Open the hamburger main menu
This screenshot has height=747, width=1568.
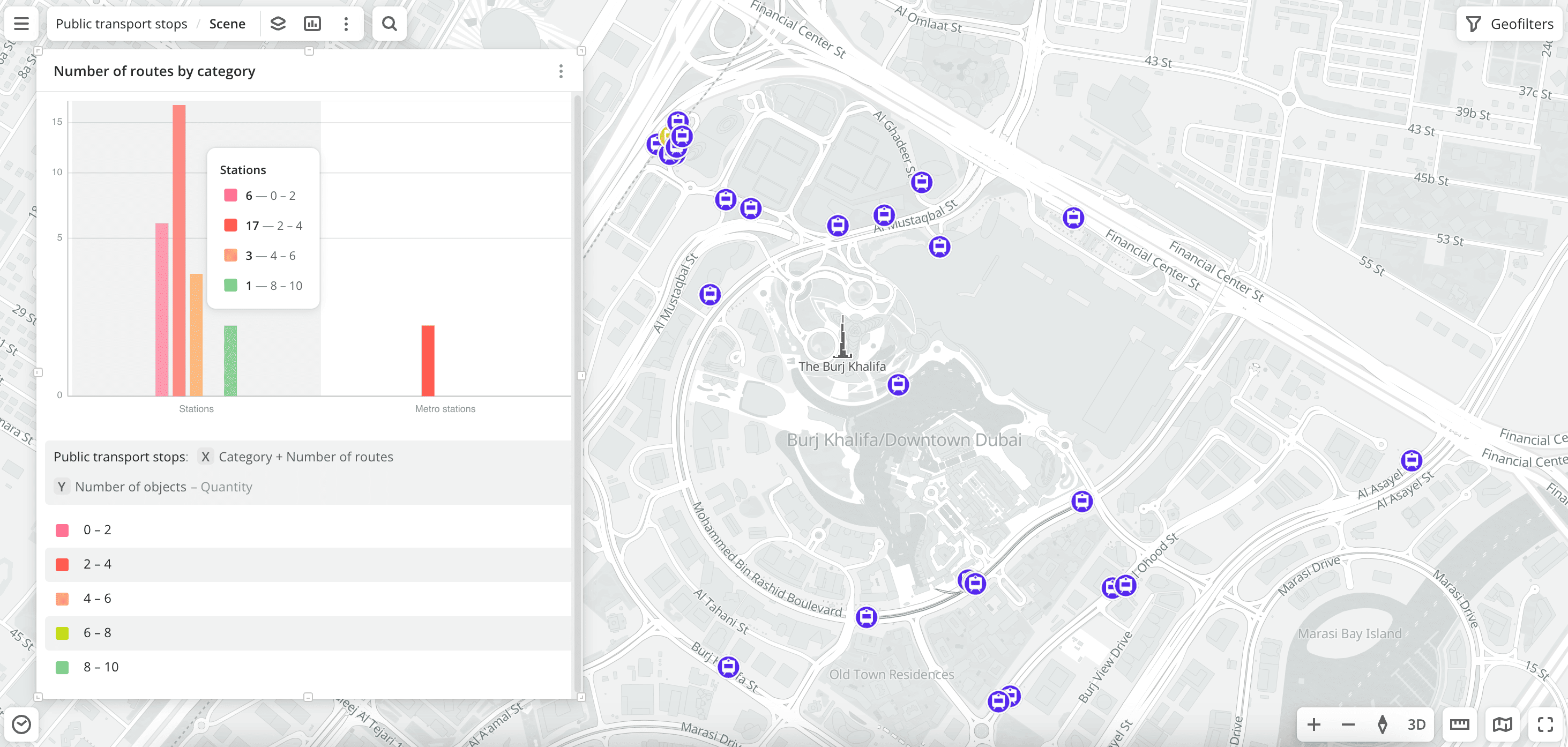[x=21, y=24]
